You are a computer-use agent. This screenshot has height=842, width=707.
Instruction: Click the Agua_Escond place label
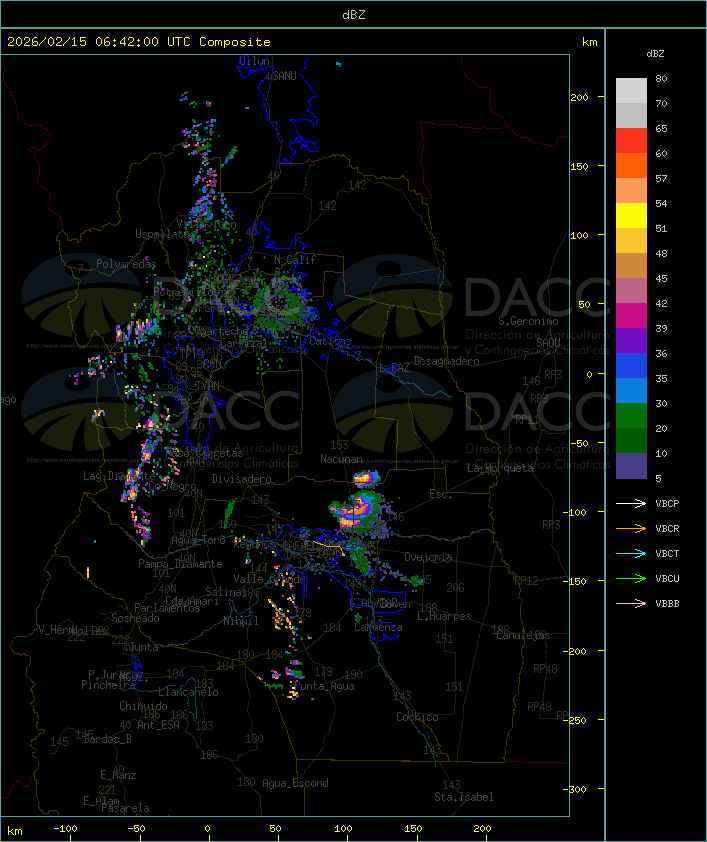click(x=295, y=783)
